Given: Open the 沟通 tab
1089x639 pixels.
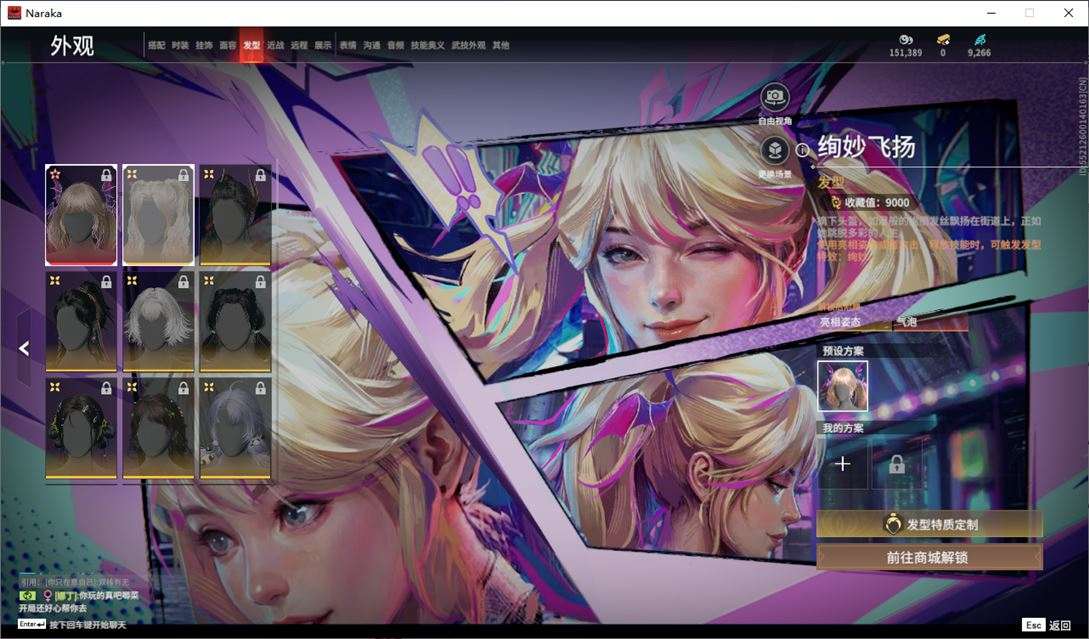Looking at the screenshot, I should pyautogui.click(x=372, y=45).
